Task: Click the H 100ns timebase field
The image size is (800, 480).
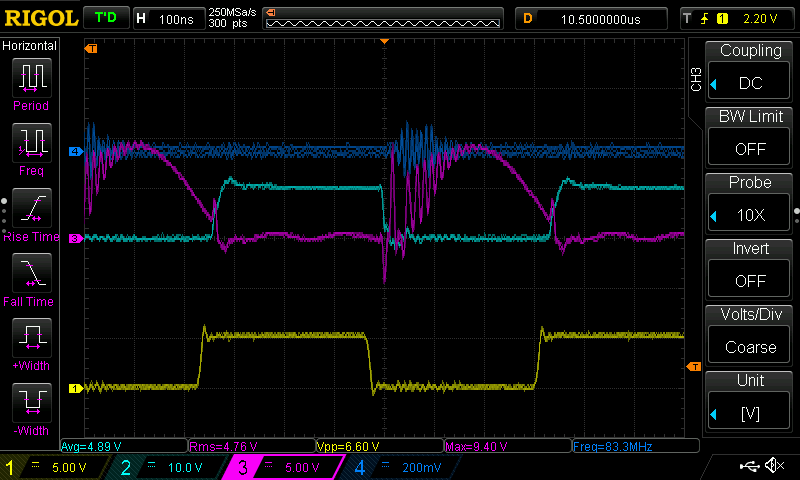Action: pyautogui.click(x=168, y=19)
